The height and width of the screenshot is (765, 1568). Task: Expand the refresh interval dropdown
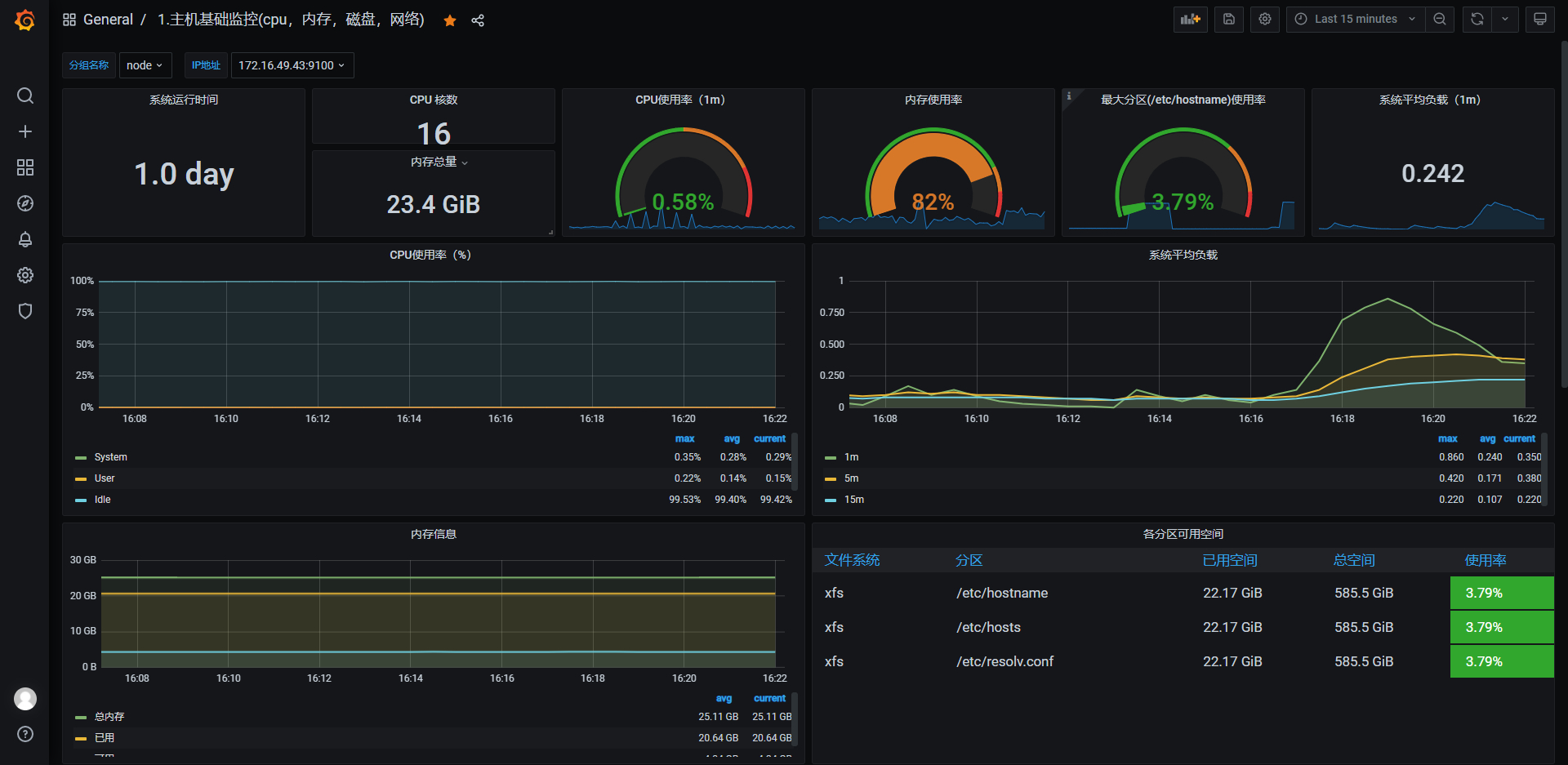click(1505, 19)
